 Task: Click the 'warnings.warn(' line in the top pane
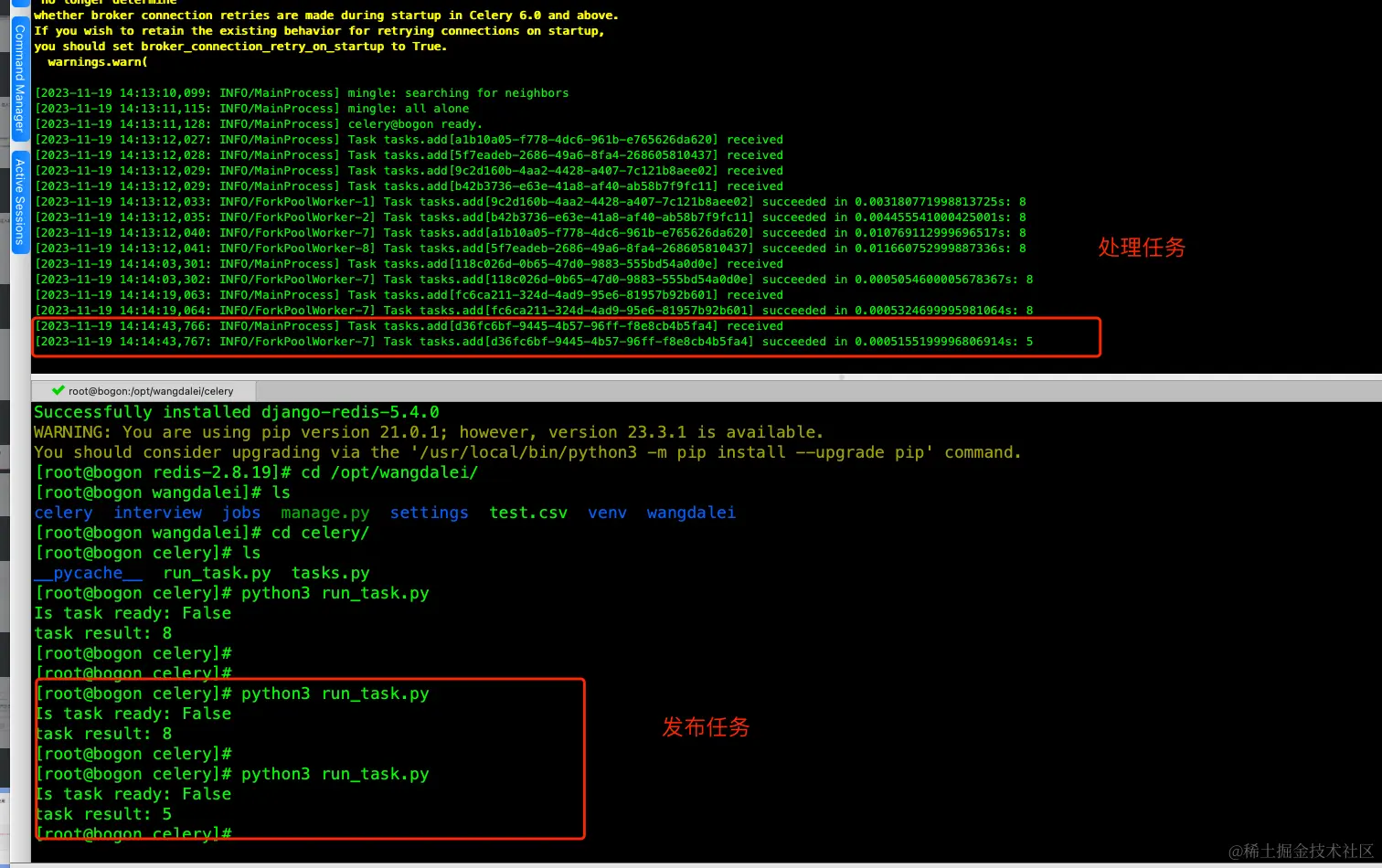(x=98, y=62)
